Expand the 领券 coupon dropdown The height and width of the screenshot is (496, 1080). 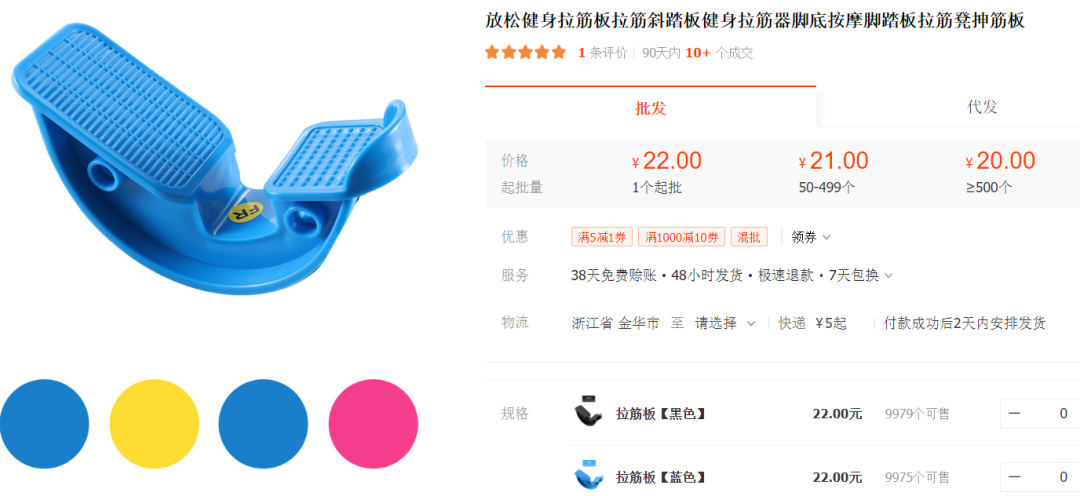click(x=811, y=237)
